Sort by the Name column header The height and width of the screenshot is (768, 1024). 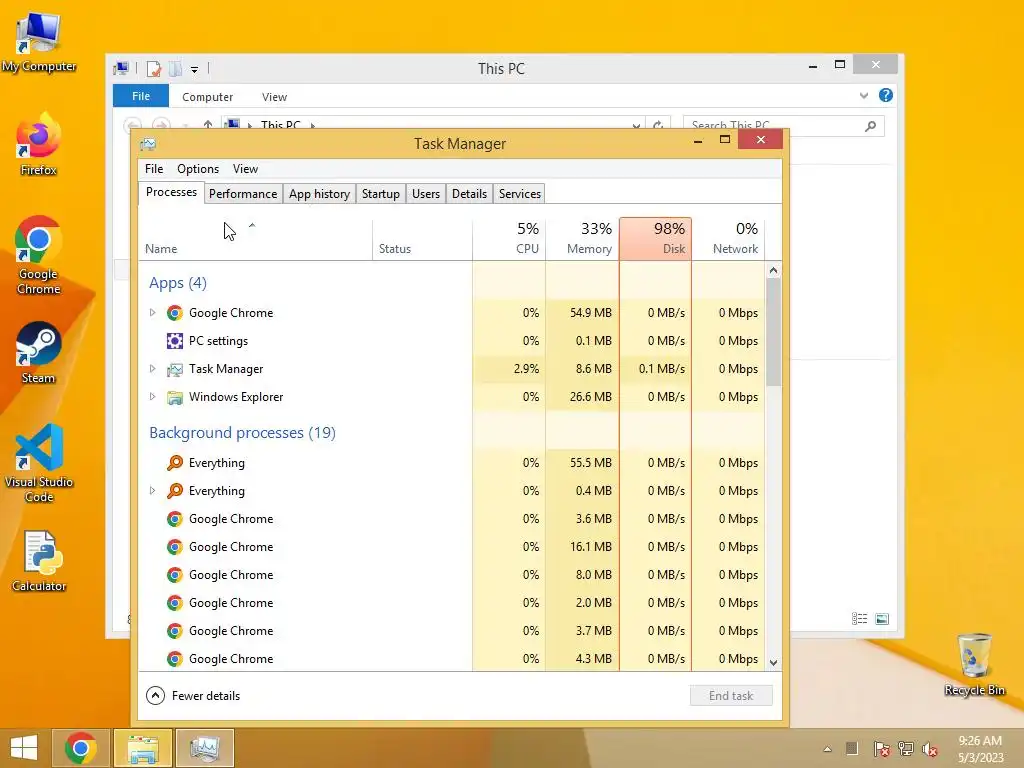coord(255,238)
